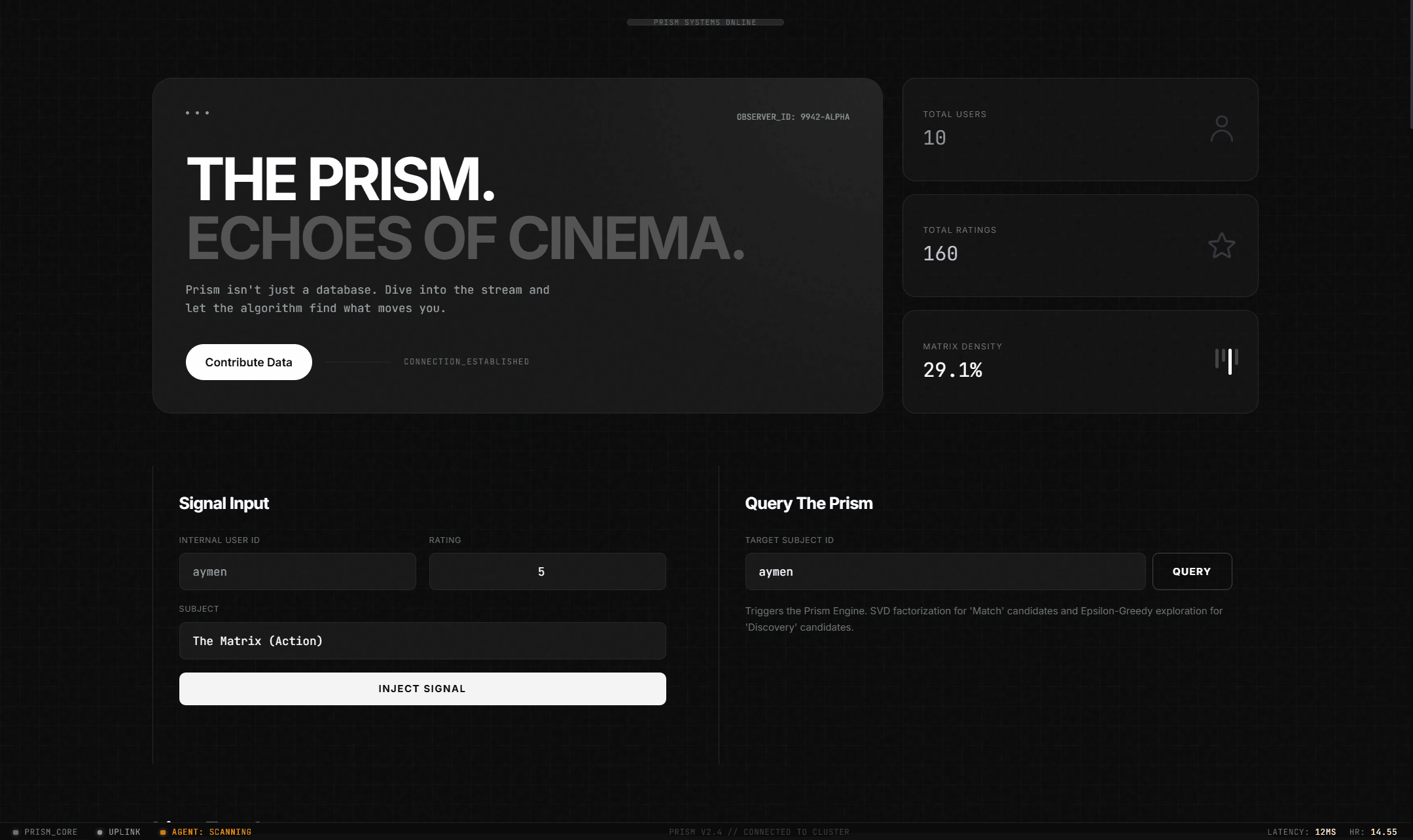This screenshot has height=840, width=1413.
Task: Open the Subject dropdown showing The Matrix
Action: [422, 640]
